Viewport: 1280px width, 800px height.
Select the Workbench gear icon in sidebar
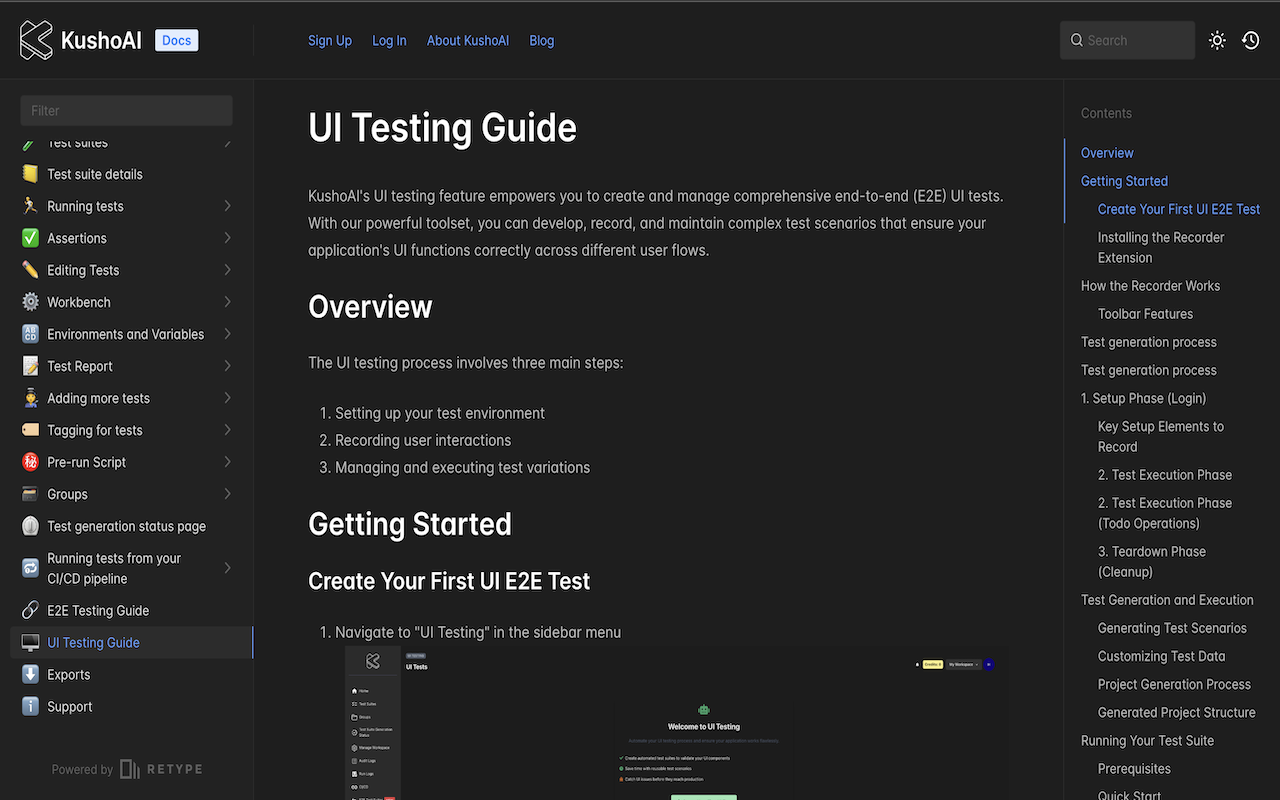point(30,301)
